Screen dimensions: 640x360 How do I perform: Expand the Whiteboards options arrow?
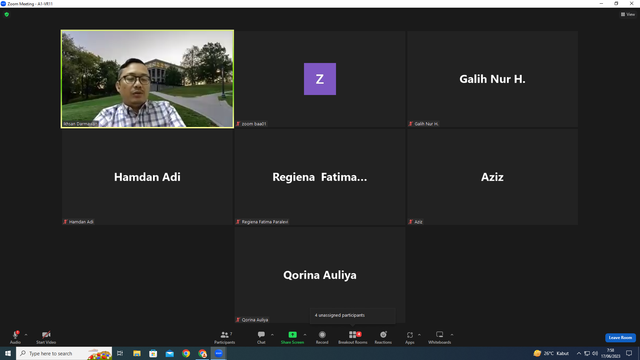(452, 335)
